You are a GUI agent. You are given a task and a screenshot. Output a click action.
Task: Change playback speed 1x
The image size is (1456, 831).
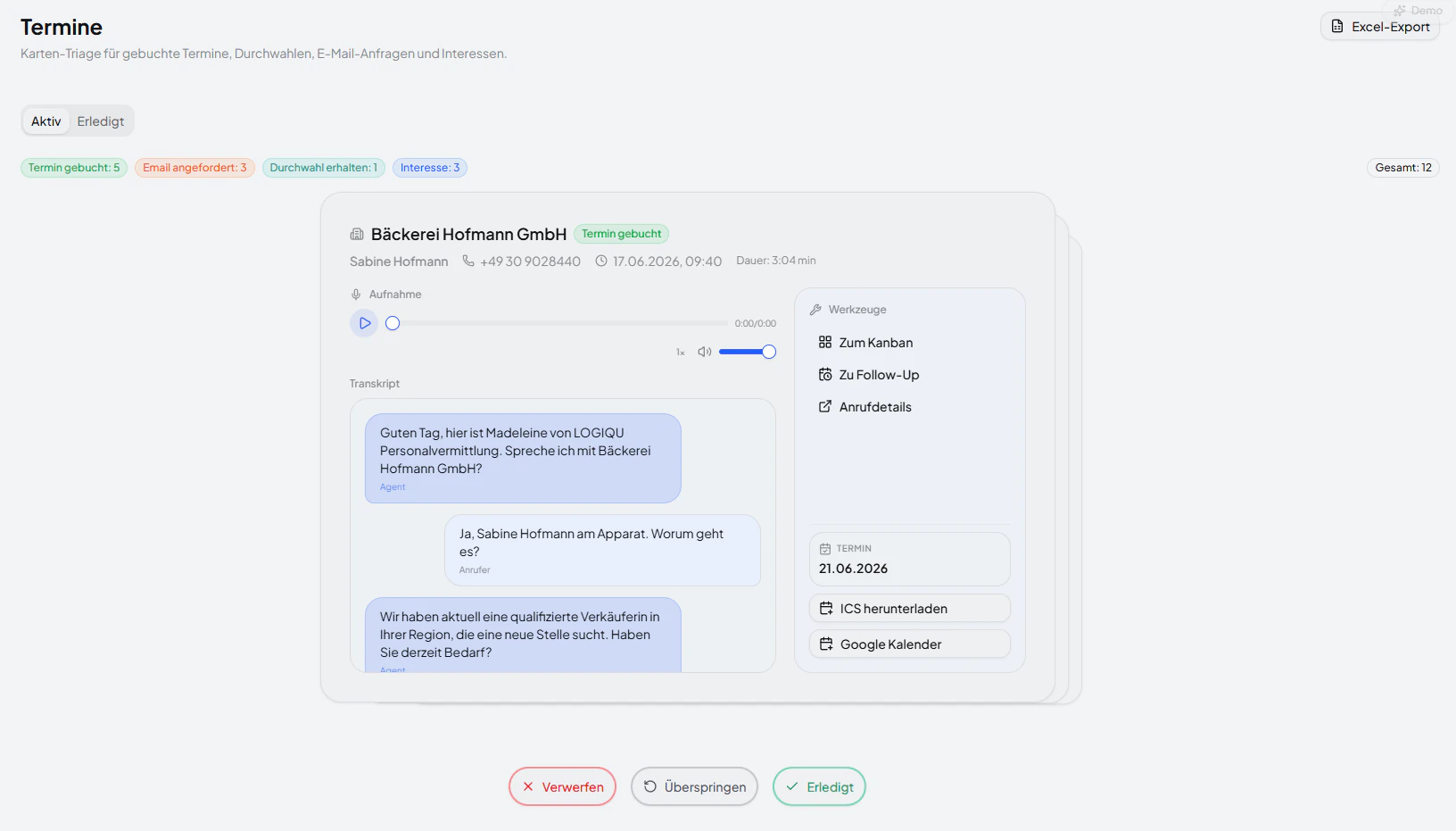pyautogui.click(x=681, y=353)
